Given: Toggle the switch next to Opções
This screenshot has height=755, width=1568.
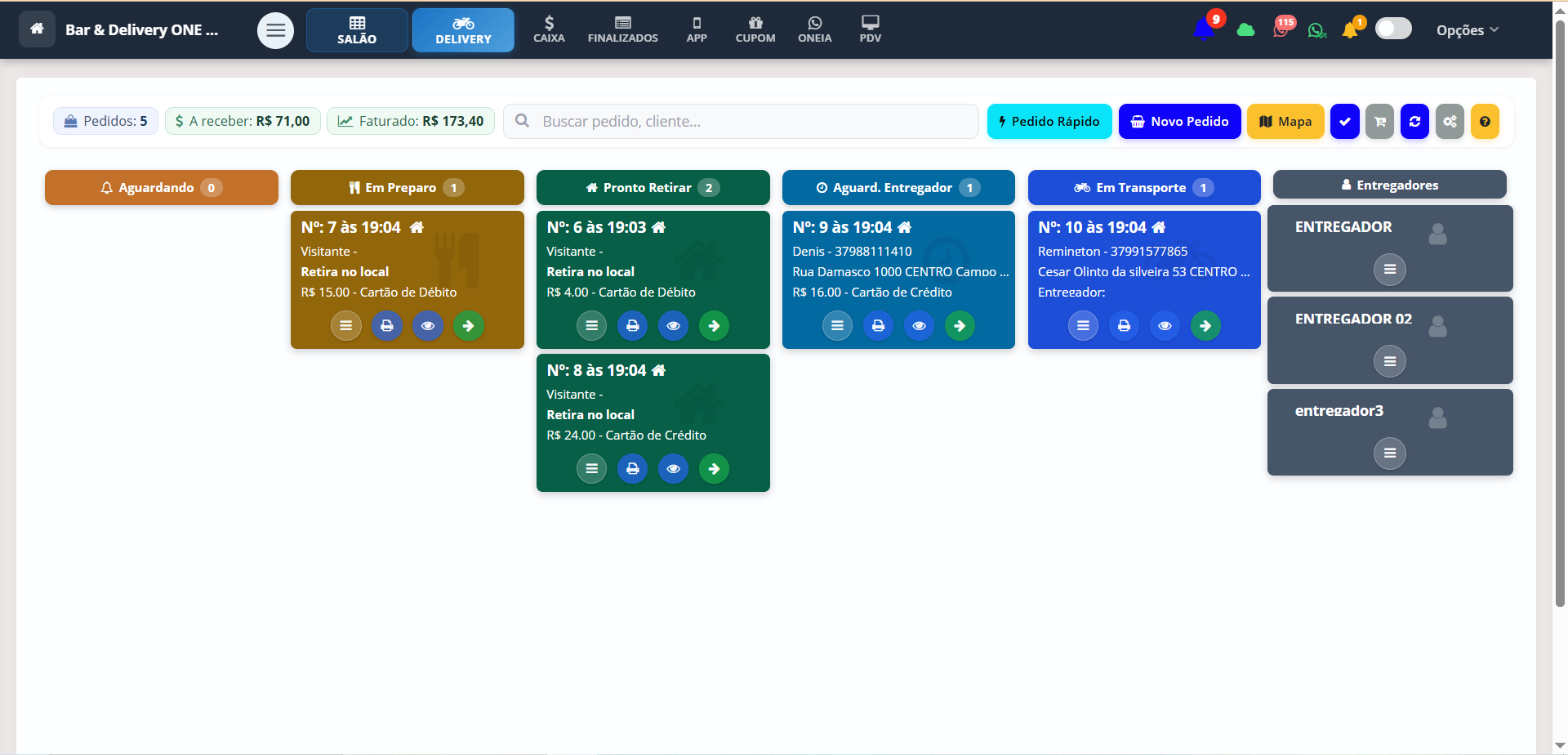Looking at the screenshot, I should click(1393, 29).
